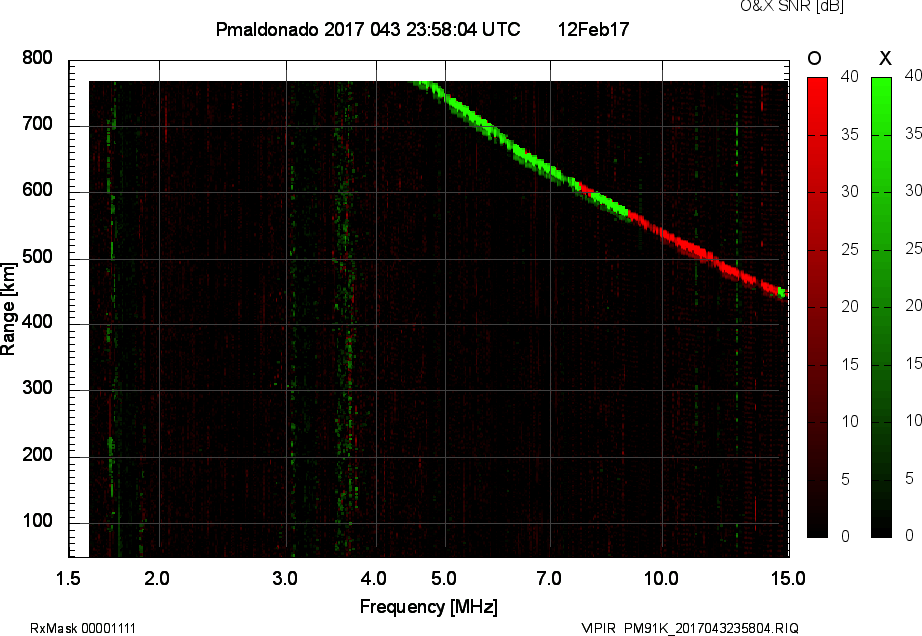Click the 'RxMask 00001111' text
Viewport: 922px width, 636px height.
coord(83,628)
